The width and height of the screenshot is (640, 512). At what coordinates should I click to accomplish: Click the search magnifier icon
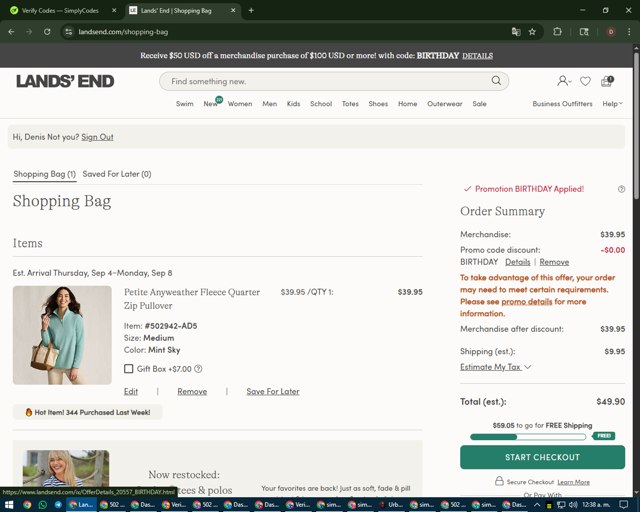496,80
